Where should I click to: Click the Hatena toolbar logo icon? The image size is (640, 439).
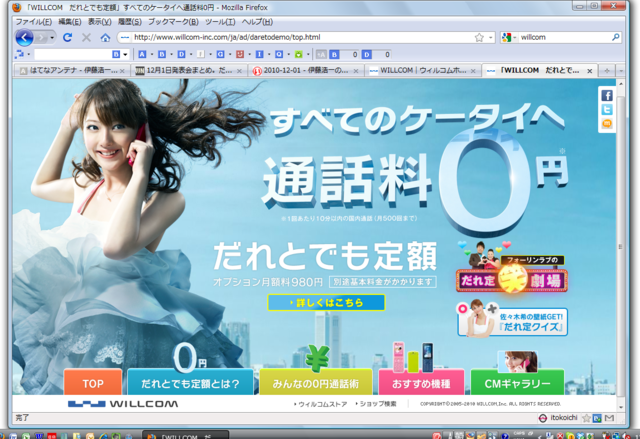tap(19, 54)
